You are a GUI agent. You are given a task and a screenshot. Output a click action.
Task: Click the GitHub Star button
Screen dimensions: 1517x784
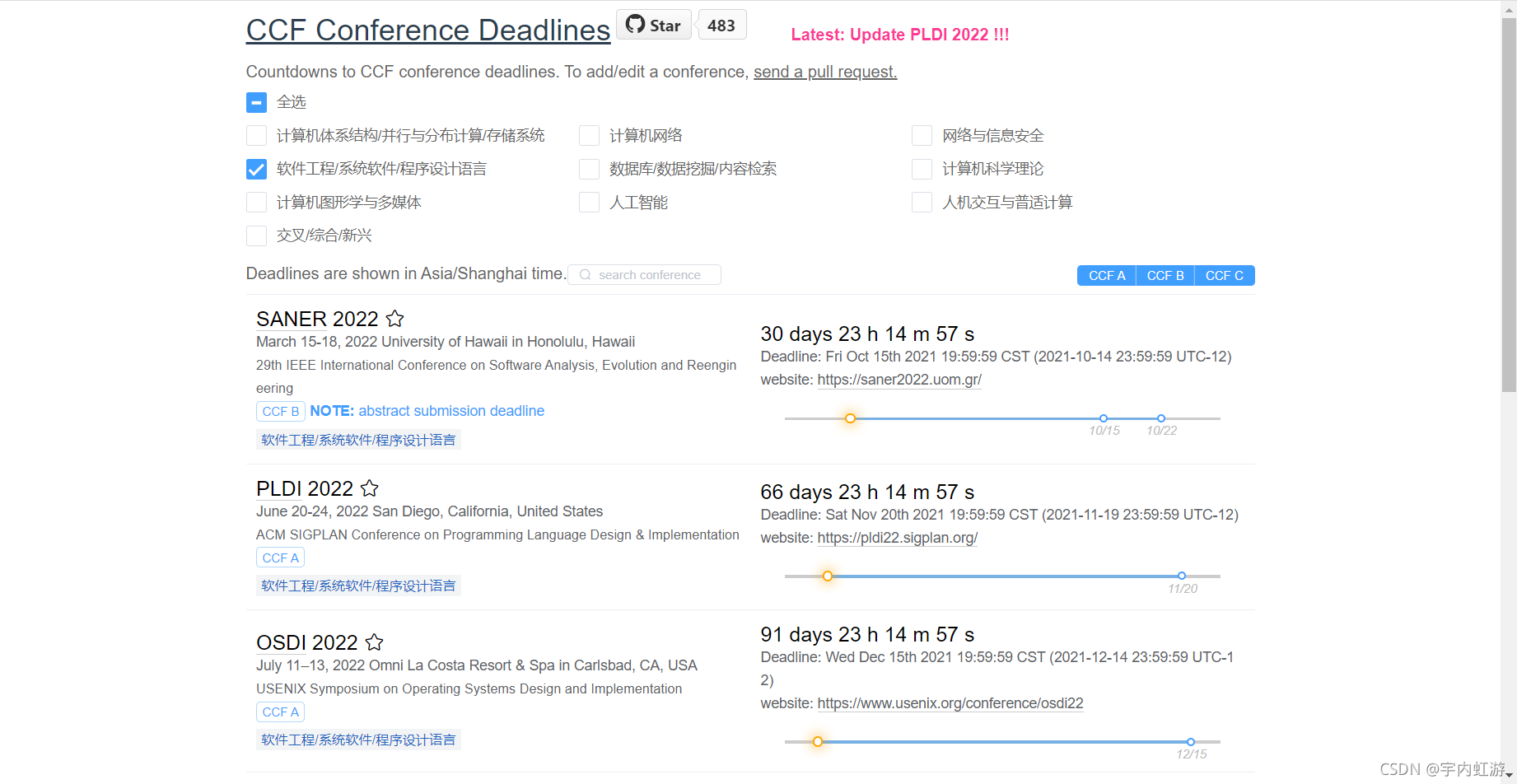click(654, 25)
